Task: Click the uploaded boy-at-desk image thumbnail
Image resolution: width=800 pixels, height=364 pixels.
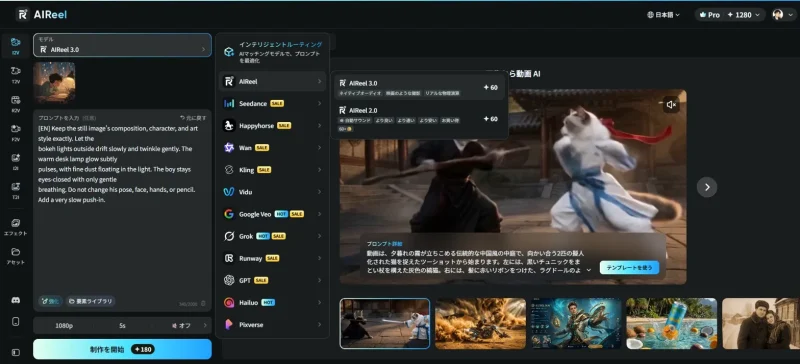Action: coord(54,83)
